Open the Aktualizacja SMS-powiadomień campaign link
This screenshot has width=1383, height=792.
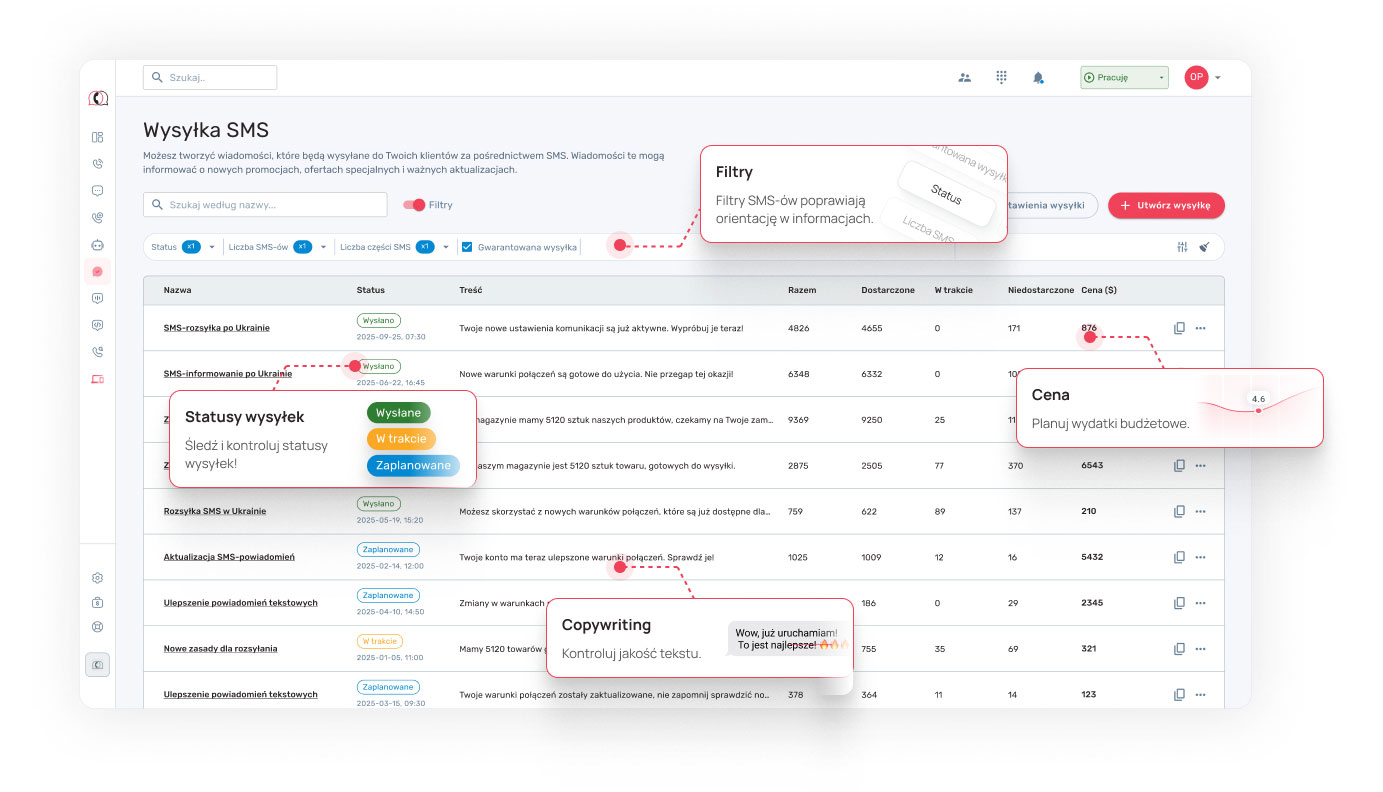(x=229, y=557)
